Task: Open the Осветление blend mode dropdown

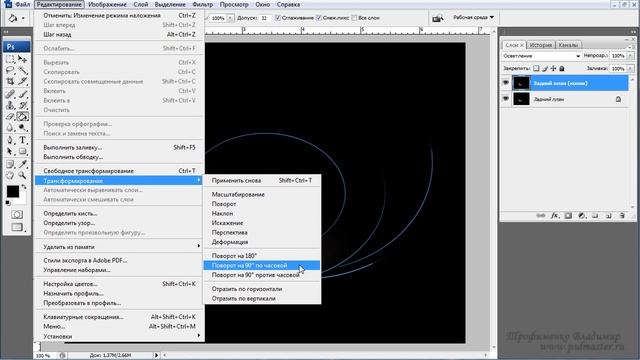Action: 541,56
